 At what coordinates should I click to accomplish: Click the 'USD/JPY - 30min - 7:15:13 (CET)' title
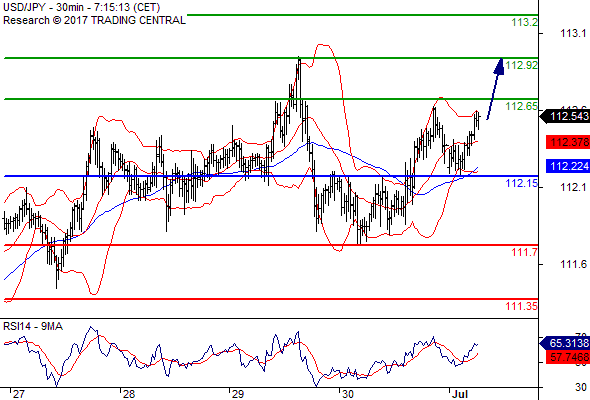pos(81,7)
